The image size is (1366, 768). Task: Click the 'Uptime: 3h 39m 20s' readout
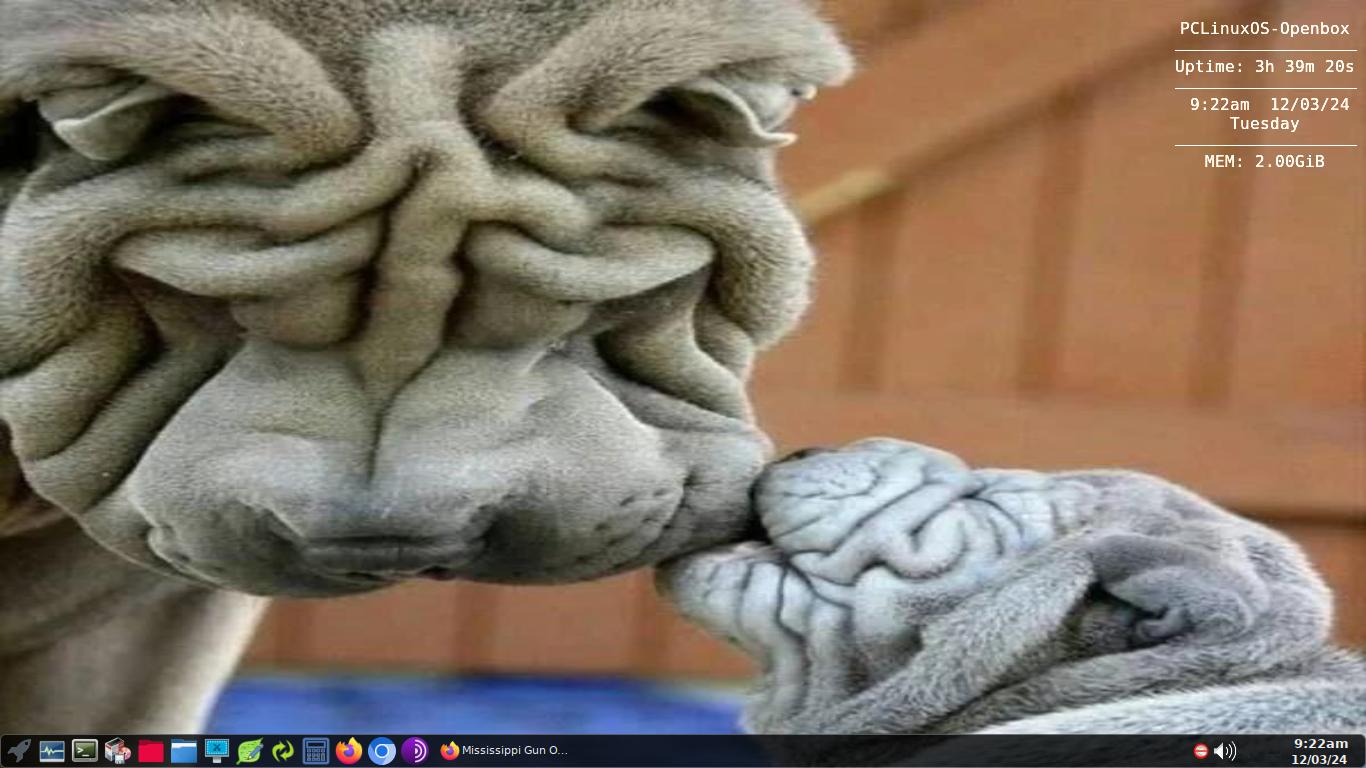[x=1264, y=67]
